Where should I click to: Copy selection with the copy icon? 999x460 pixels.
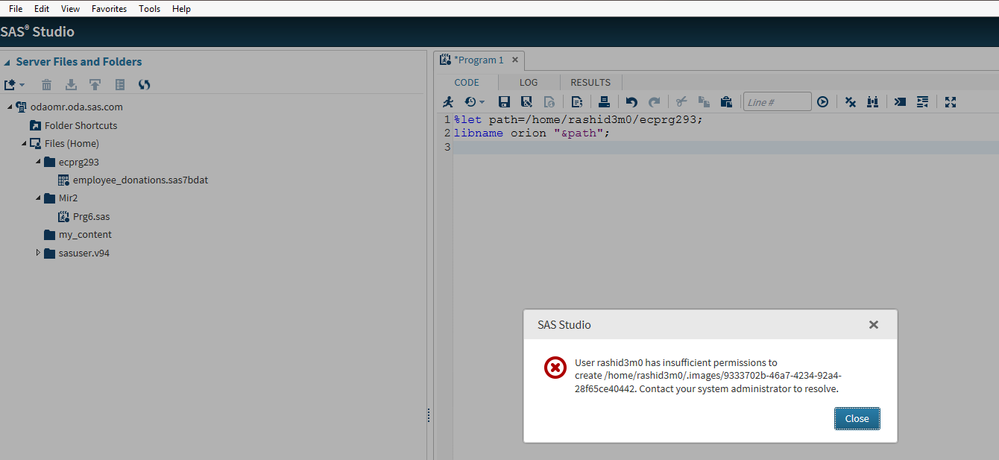tap(704, 101)
